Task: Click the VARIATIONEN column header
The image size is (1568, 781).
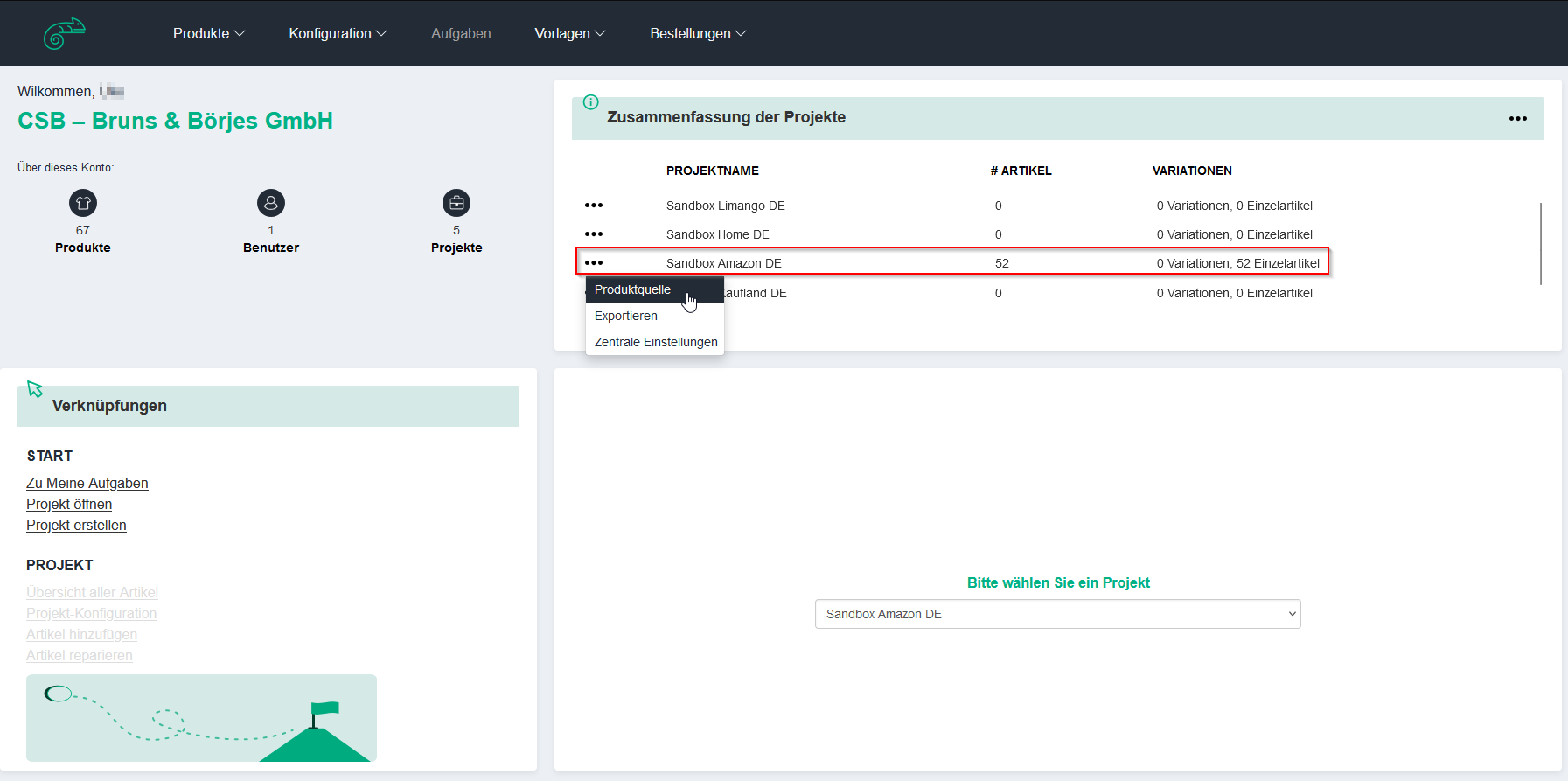Action: 1192,171
